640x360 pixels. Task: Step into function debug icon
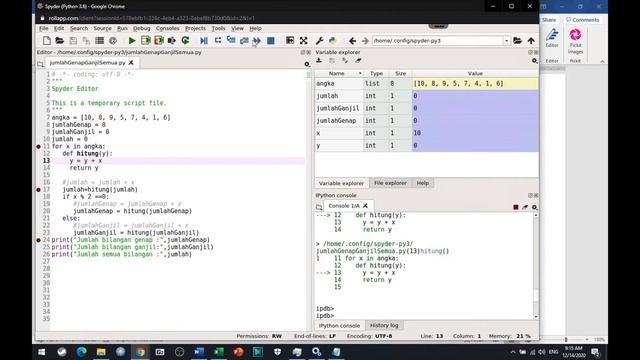231,40
